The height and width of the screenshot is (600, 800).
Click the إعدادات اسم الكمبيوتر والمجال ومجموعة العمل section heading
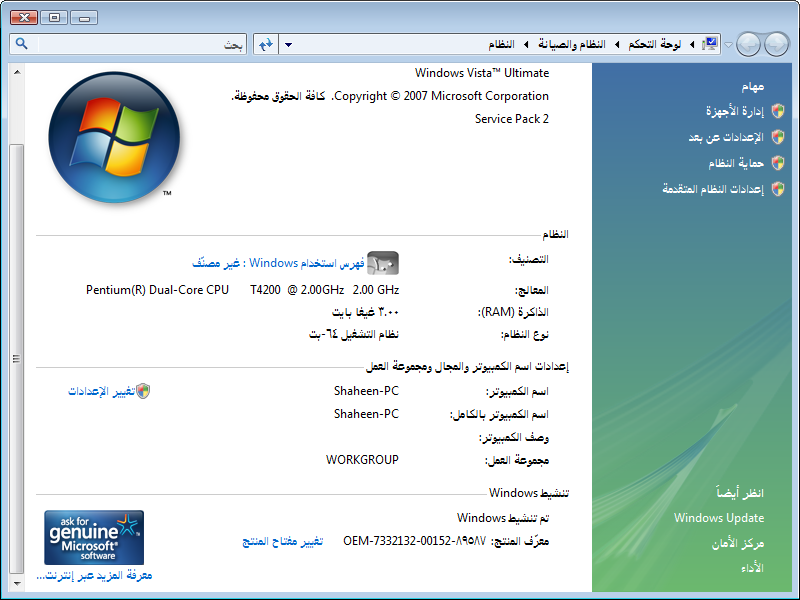point(467,366)
